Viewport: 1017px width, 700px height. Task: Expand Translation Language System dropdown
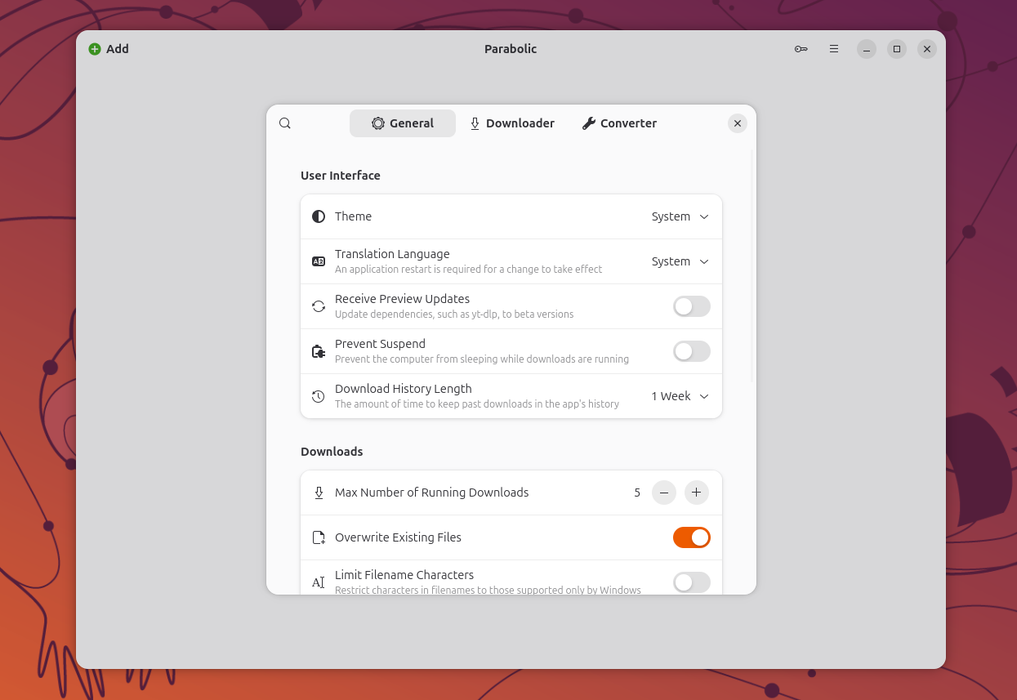coord(680,261)
